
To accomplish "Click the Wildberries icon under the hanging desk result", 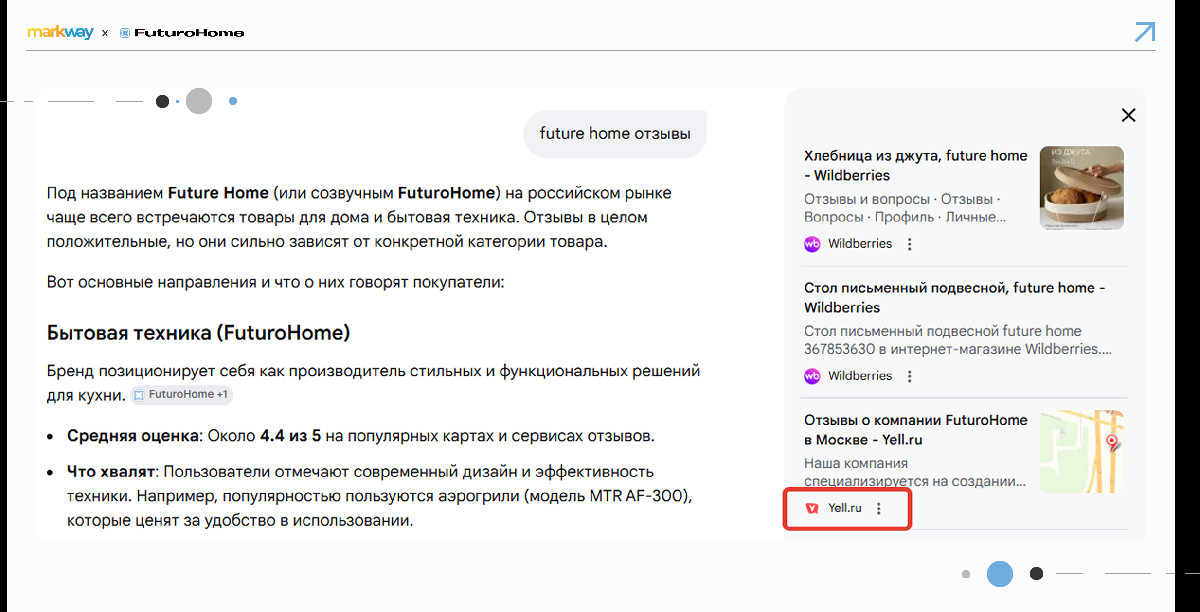I will pyautogui.click(x=812, y=376).
